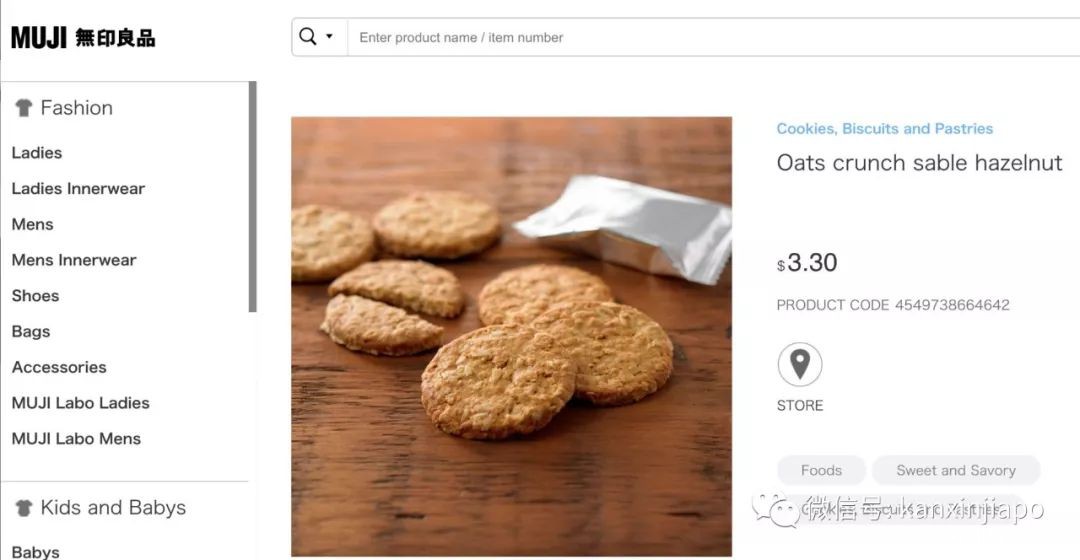Open the Accessories category

point(59,367)
